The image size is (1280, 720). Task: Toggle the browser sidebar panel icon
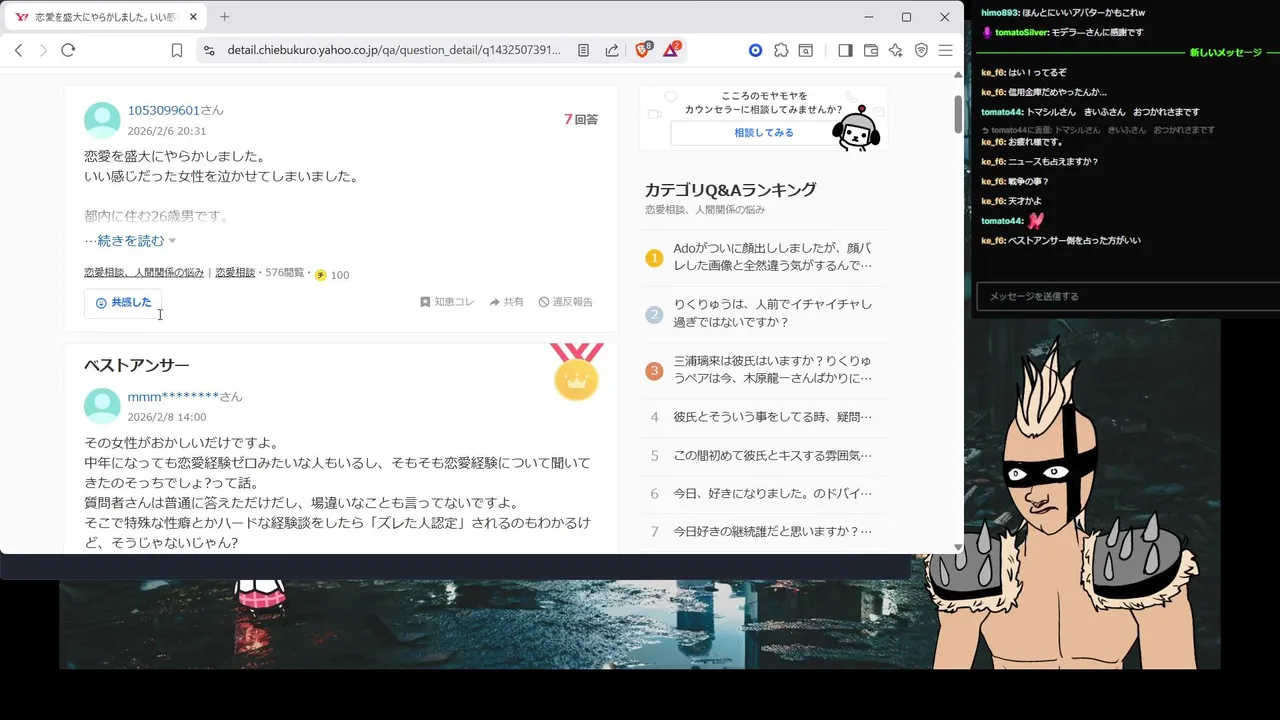tap(845, 50)
